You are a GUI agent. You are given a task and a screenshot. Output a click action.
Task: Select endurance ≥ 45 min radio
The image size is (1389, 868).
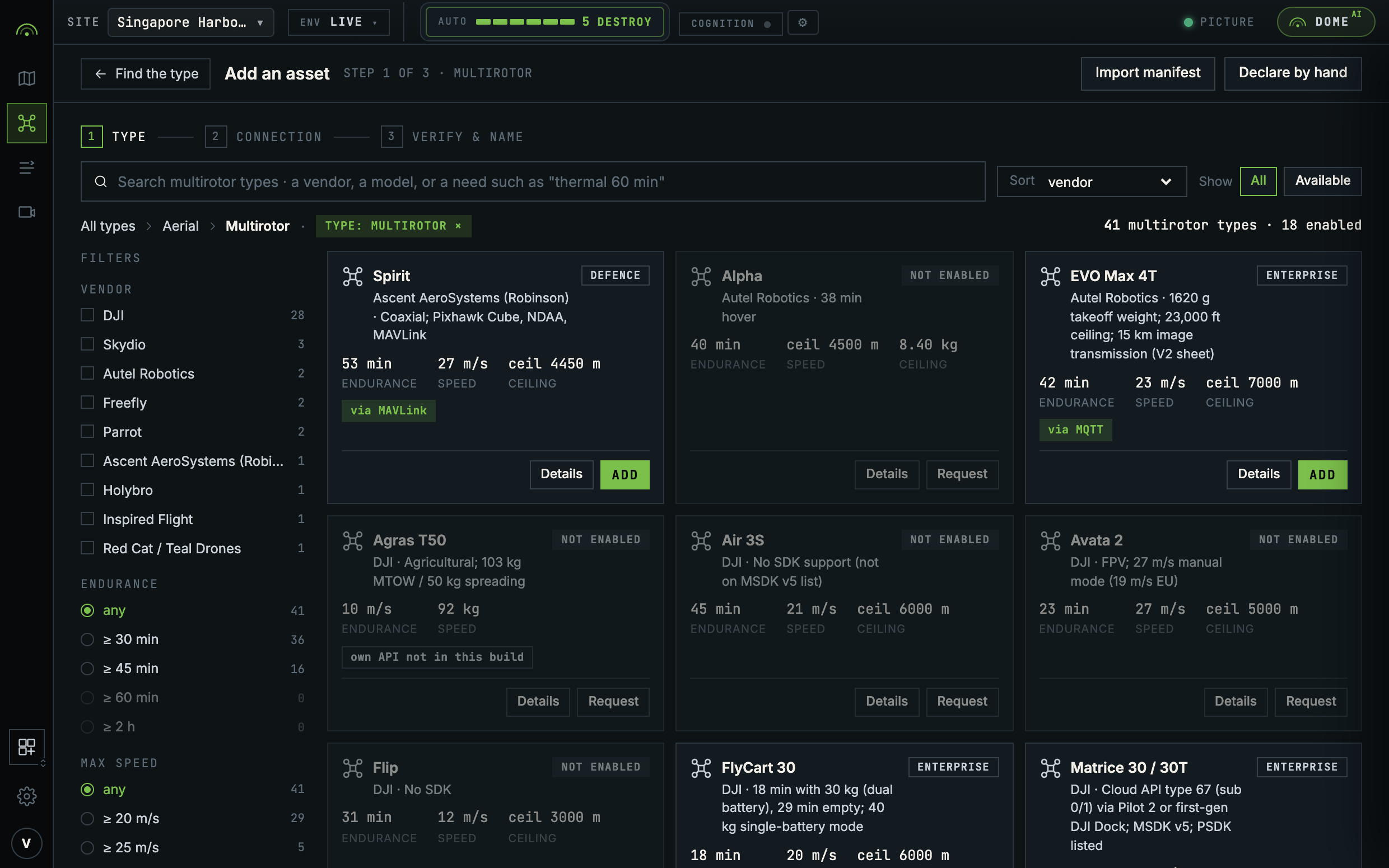coord(87,668)
